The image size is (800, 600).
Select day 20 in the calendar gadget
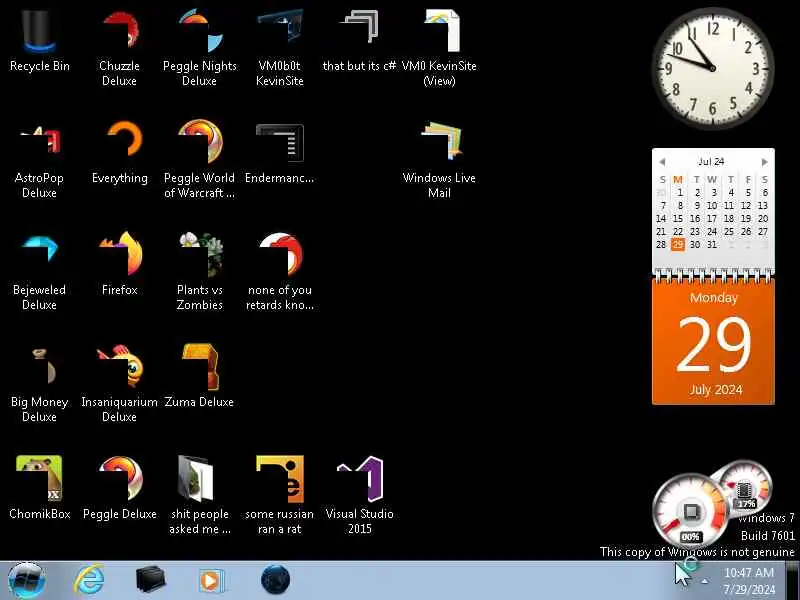coord(763,218)
